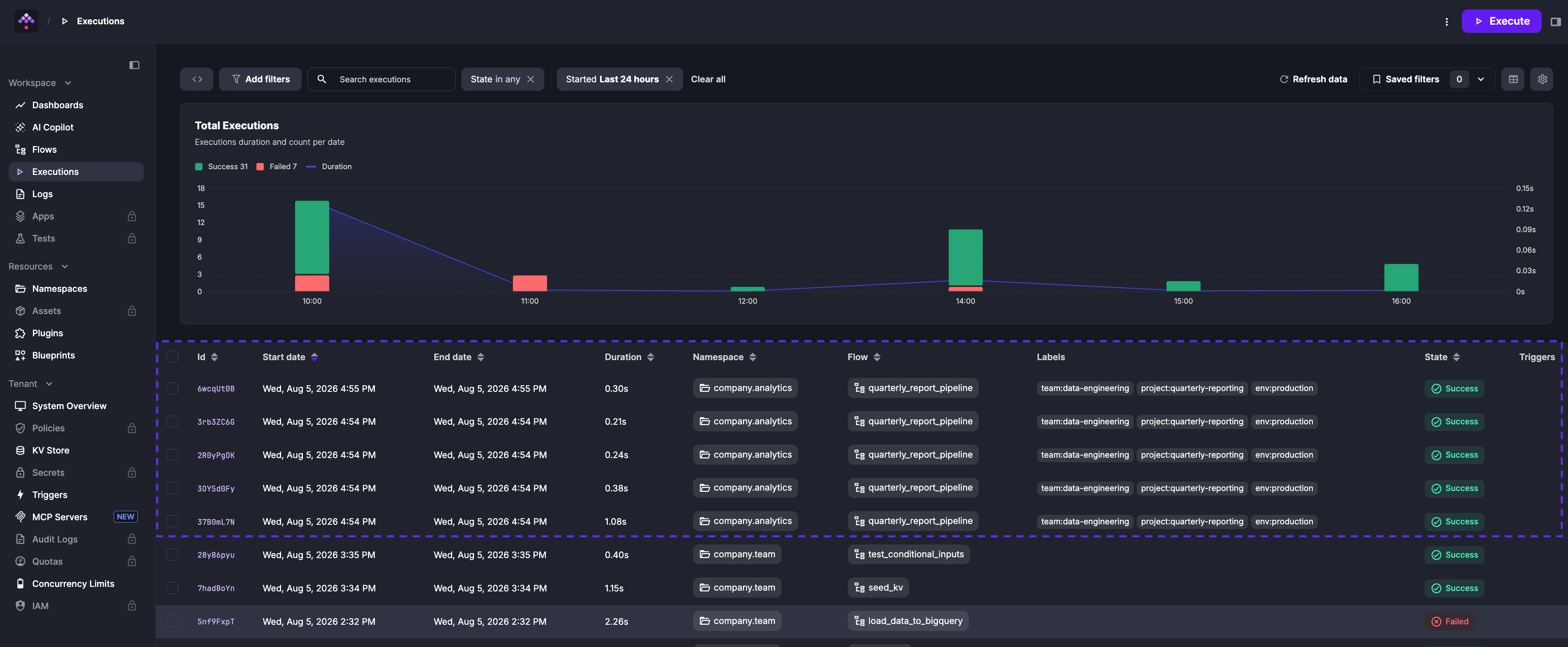Open Dashboards in the sidebar
Screen dimensions: 1568x647
[x=76, y=105]
